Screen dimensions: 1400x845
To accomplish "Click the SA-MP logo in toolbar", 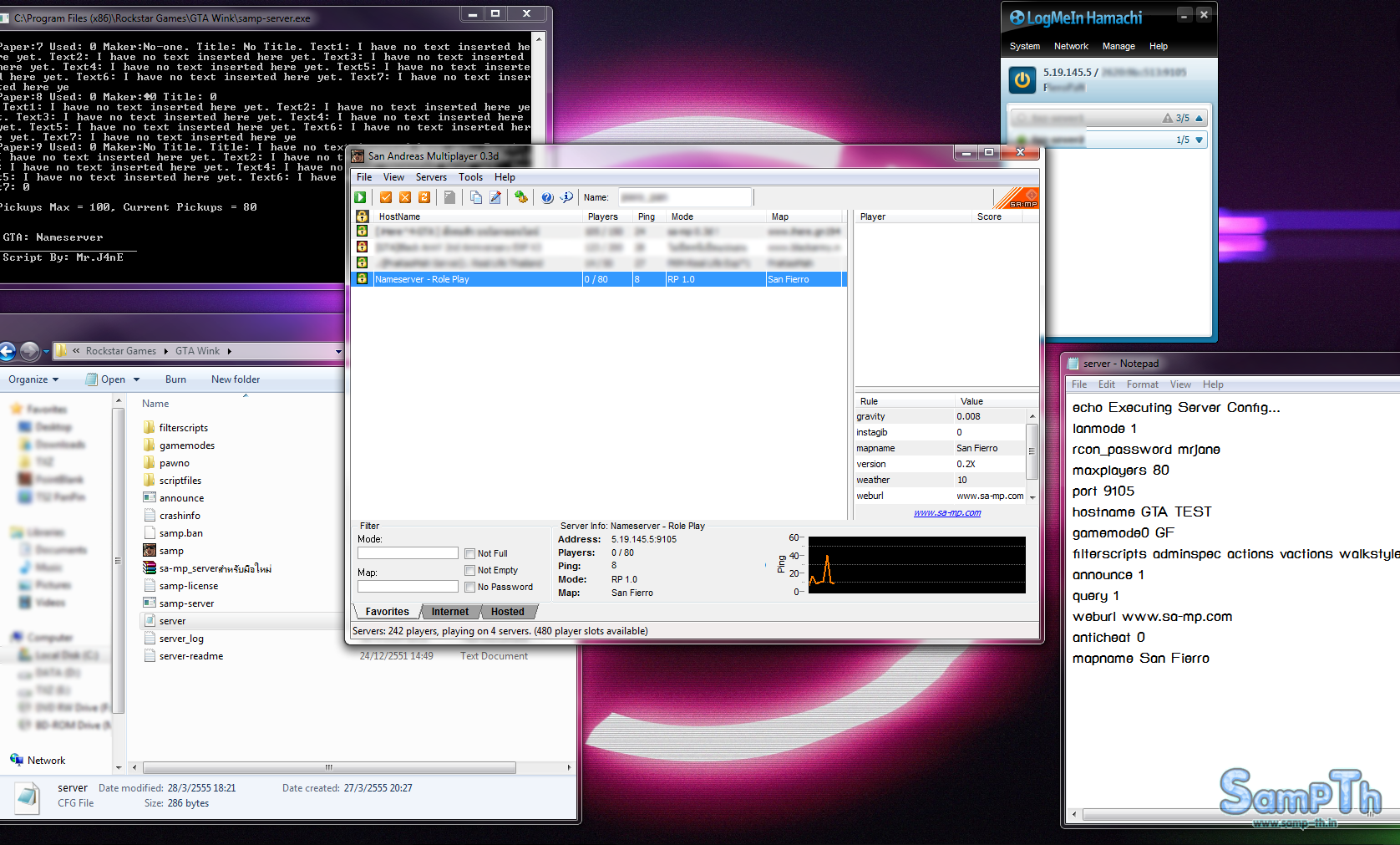I will (x=1017, y=198).
